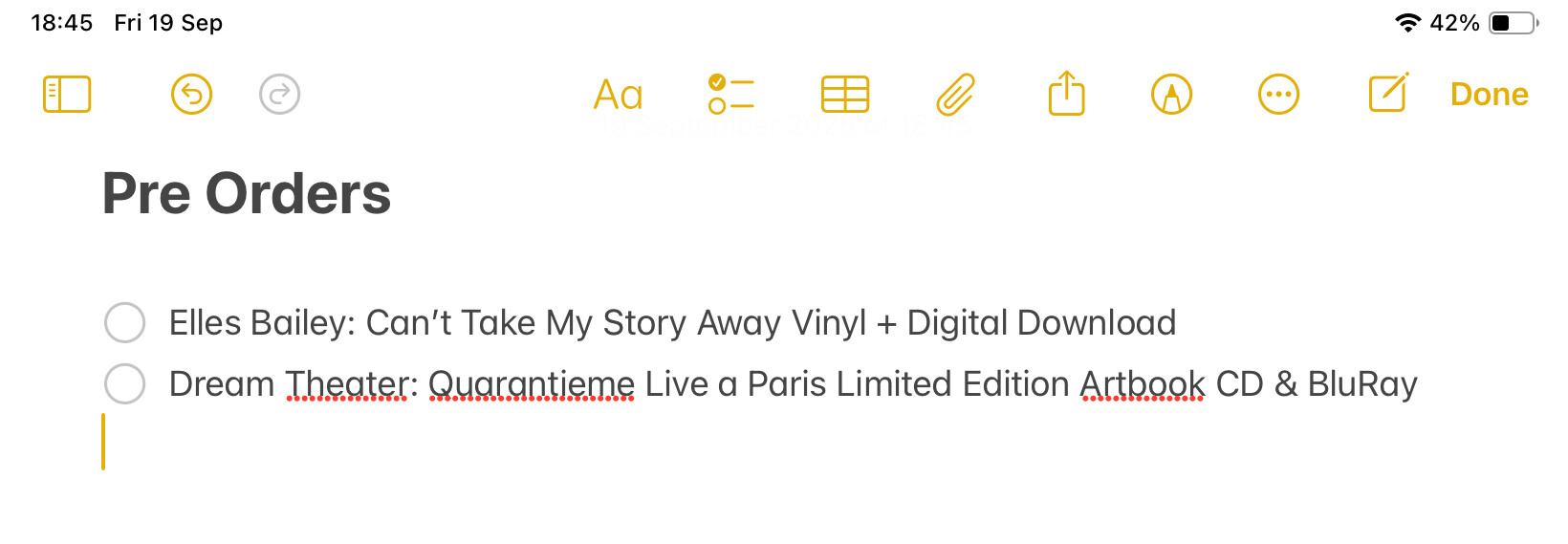Viewport: 1568px width, 544px height.
Task: Tap the misspelled word Quarantieme
Action: [x=531, y=384]
